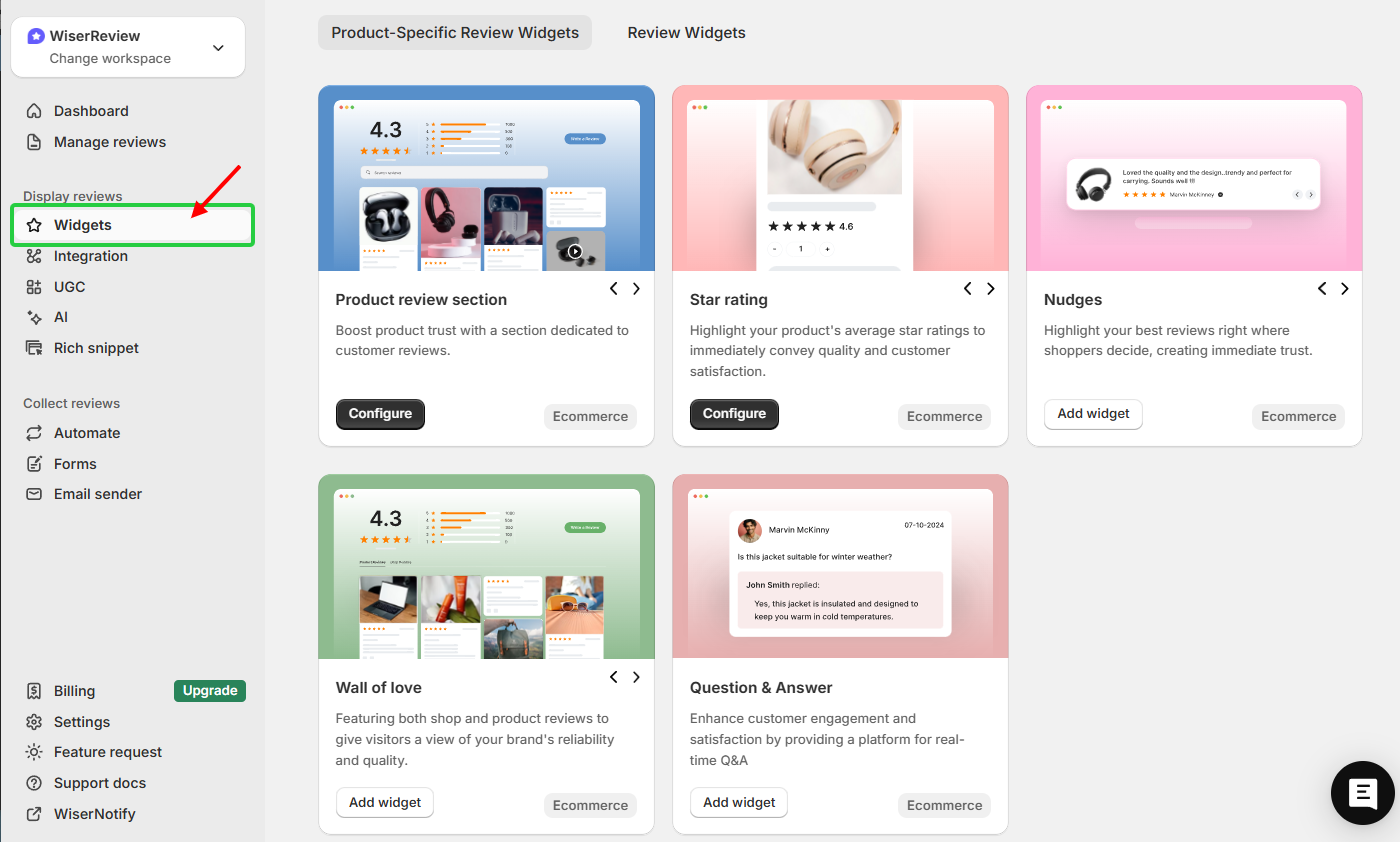Open the chat support widget
The image size is (1400, 842).
[x=1362, y=793]
